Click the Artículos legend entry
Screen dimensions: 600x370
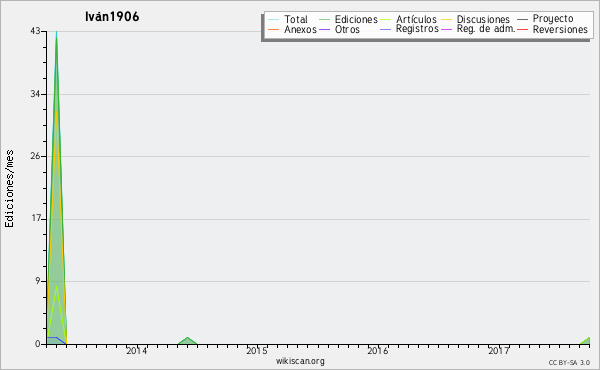(409, 19)
